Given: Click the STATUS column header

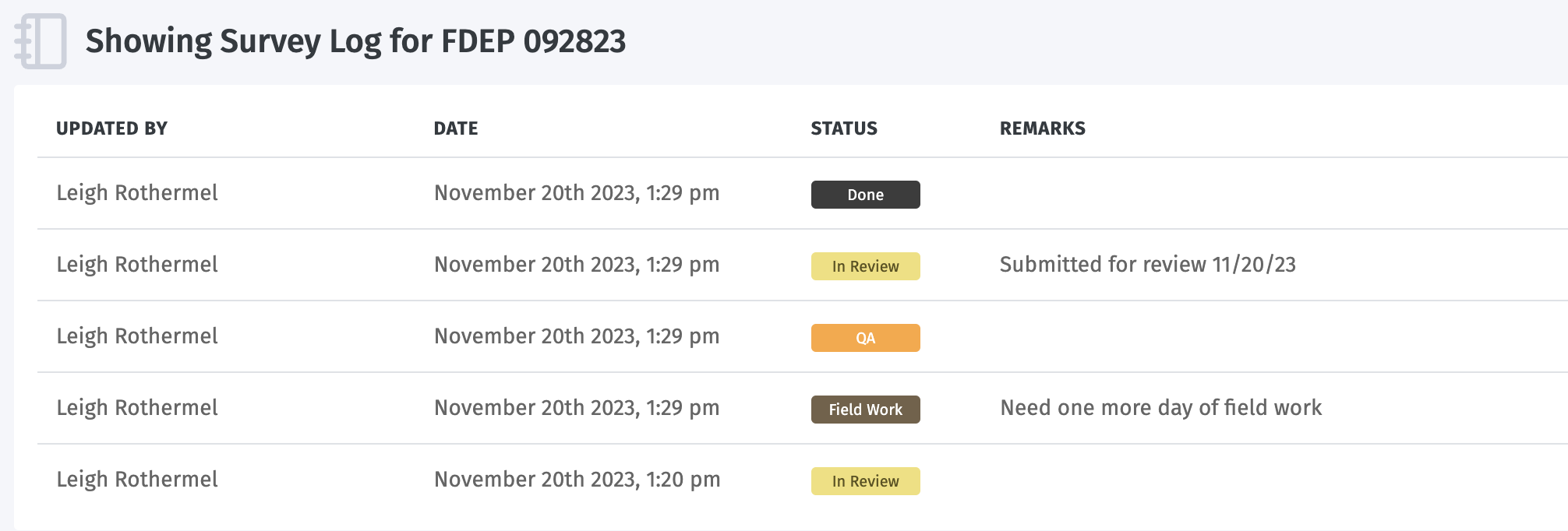Looking at the screenshot, I should tap(843, 128).
